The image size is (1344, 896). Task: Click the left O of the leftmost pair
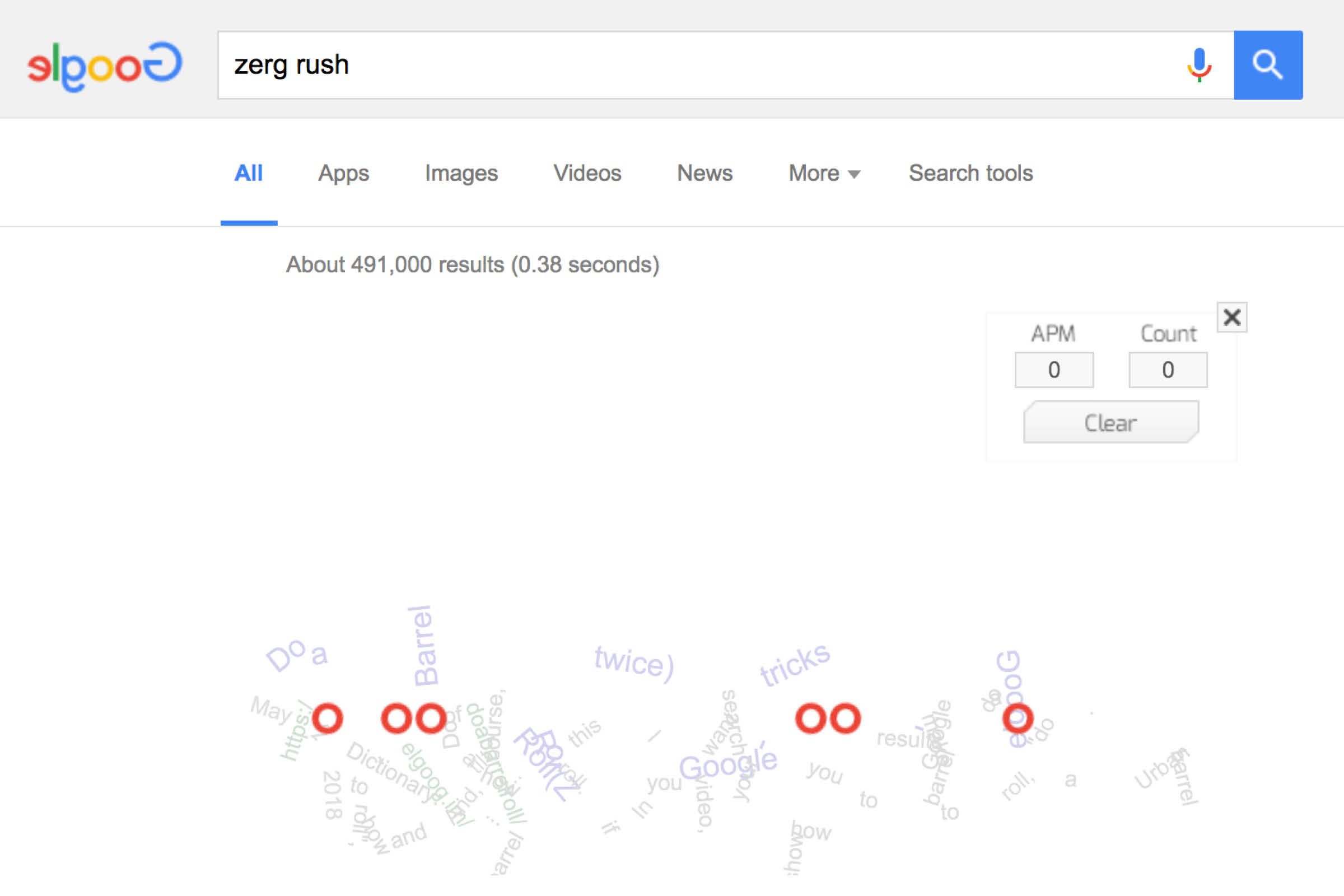pos(396,719)
